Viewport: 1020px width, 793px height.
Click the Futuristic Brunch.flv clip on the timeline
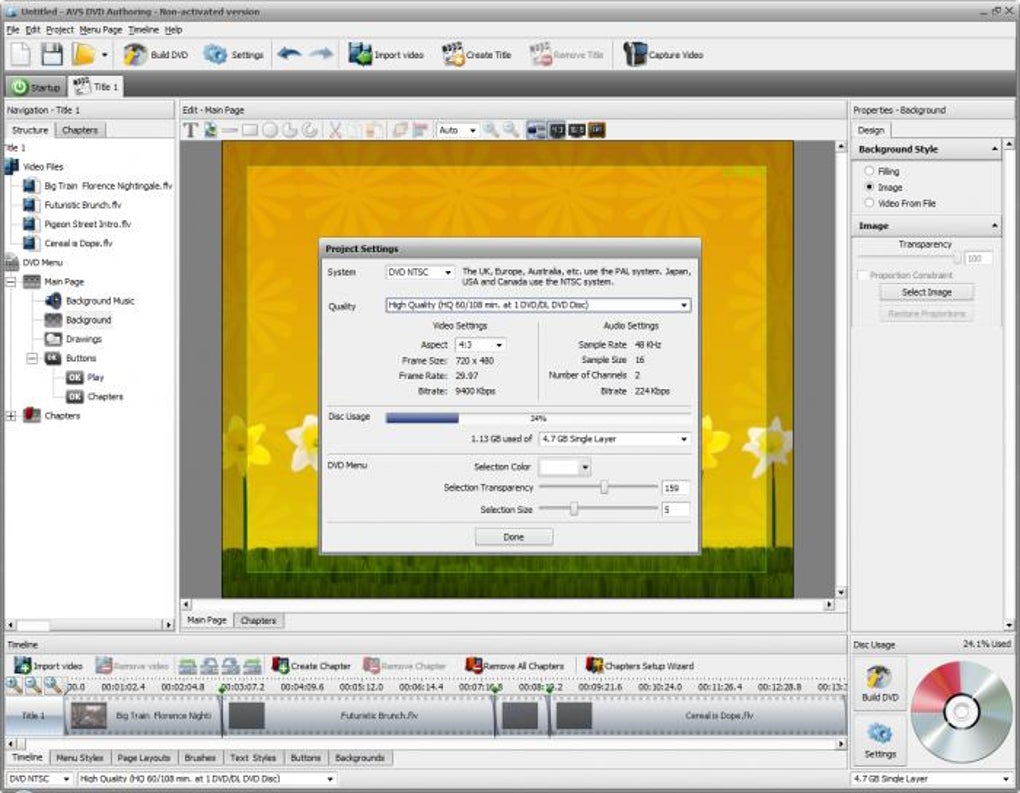[x=359, y=716]
